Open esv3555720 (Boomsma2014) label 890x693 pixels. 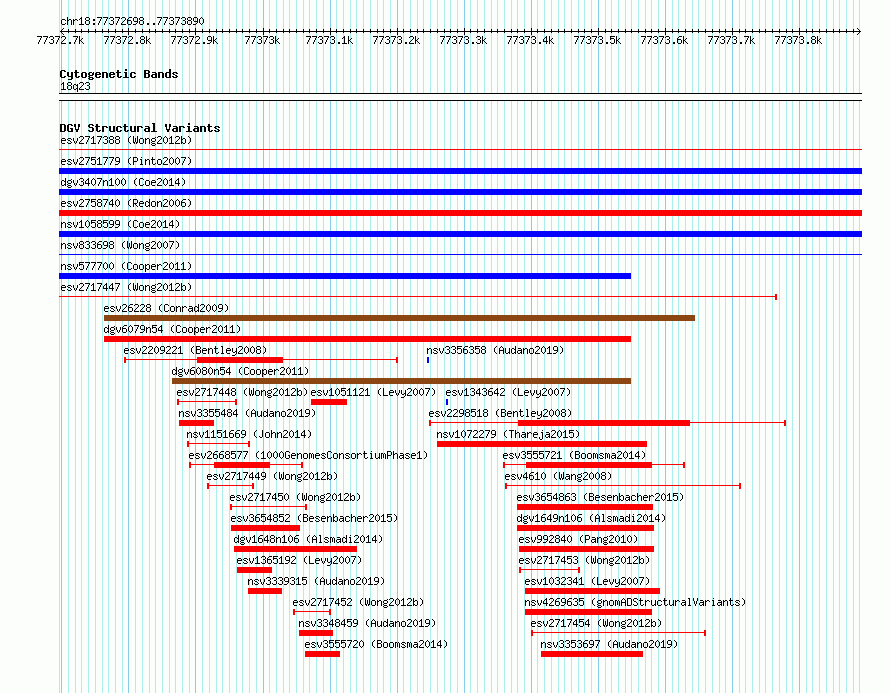click(x=376, y=644)
